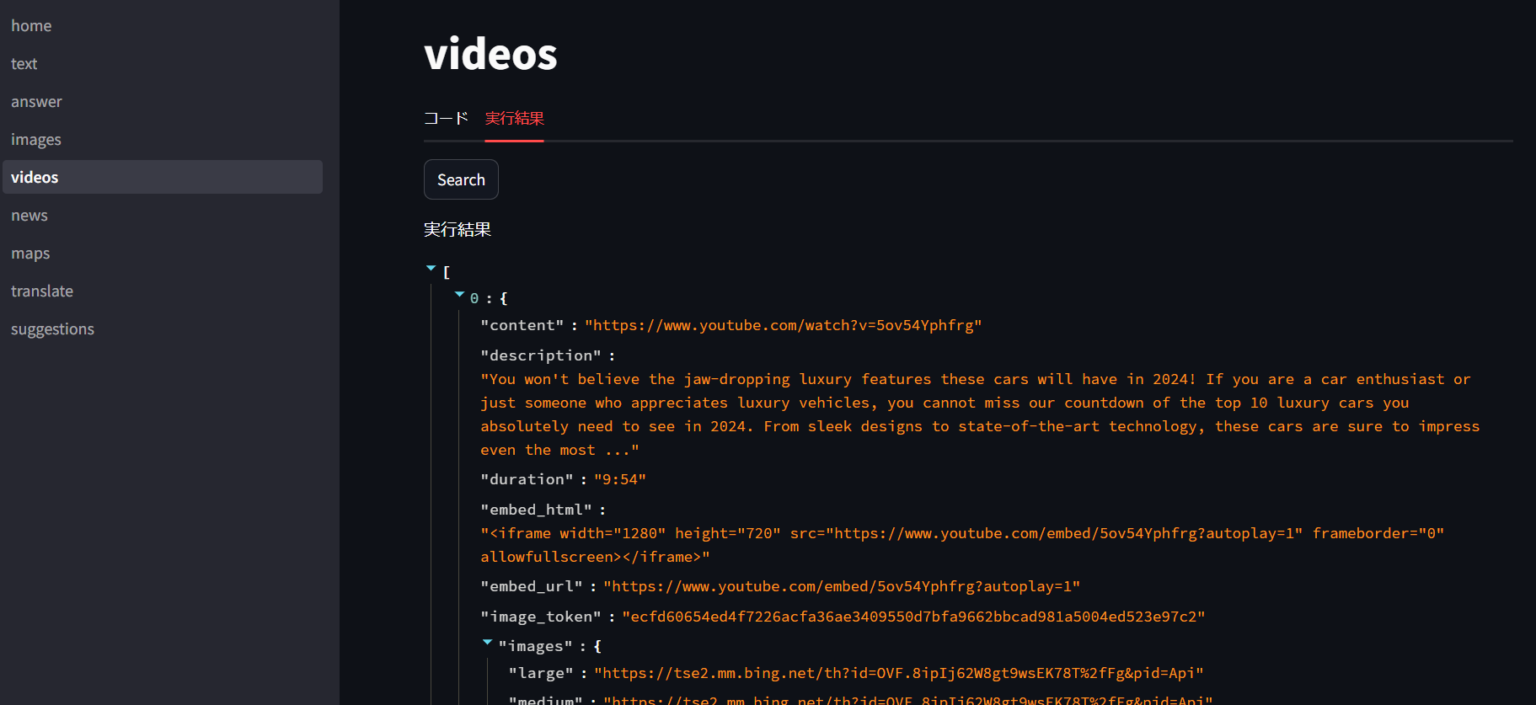This screenshot has height=705, width=1536.
Task: Select text in the sidebar navigation
Action: point(24,63)
